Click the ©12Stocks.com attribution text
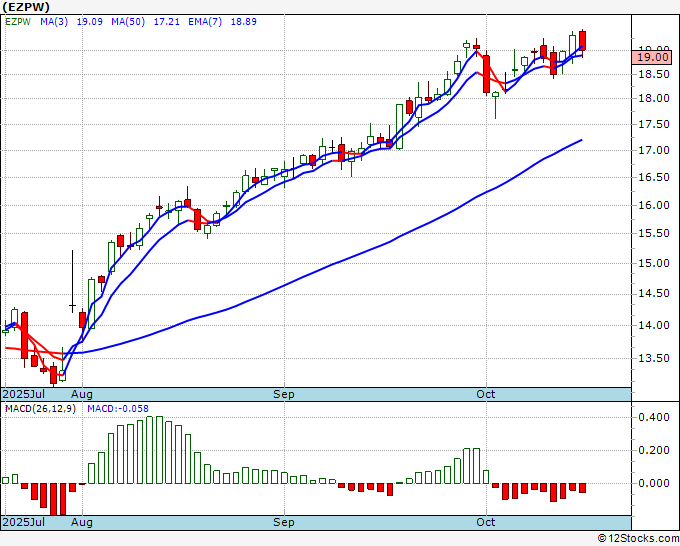The width and height of the screenshot is (680, 546). click(x=638, y=539)
